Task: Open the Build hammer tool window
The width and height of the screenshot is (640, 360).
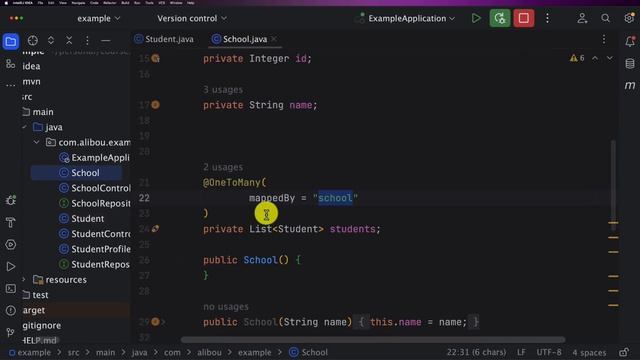Action: (11, 222)
